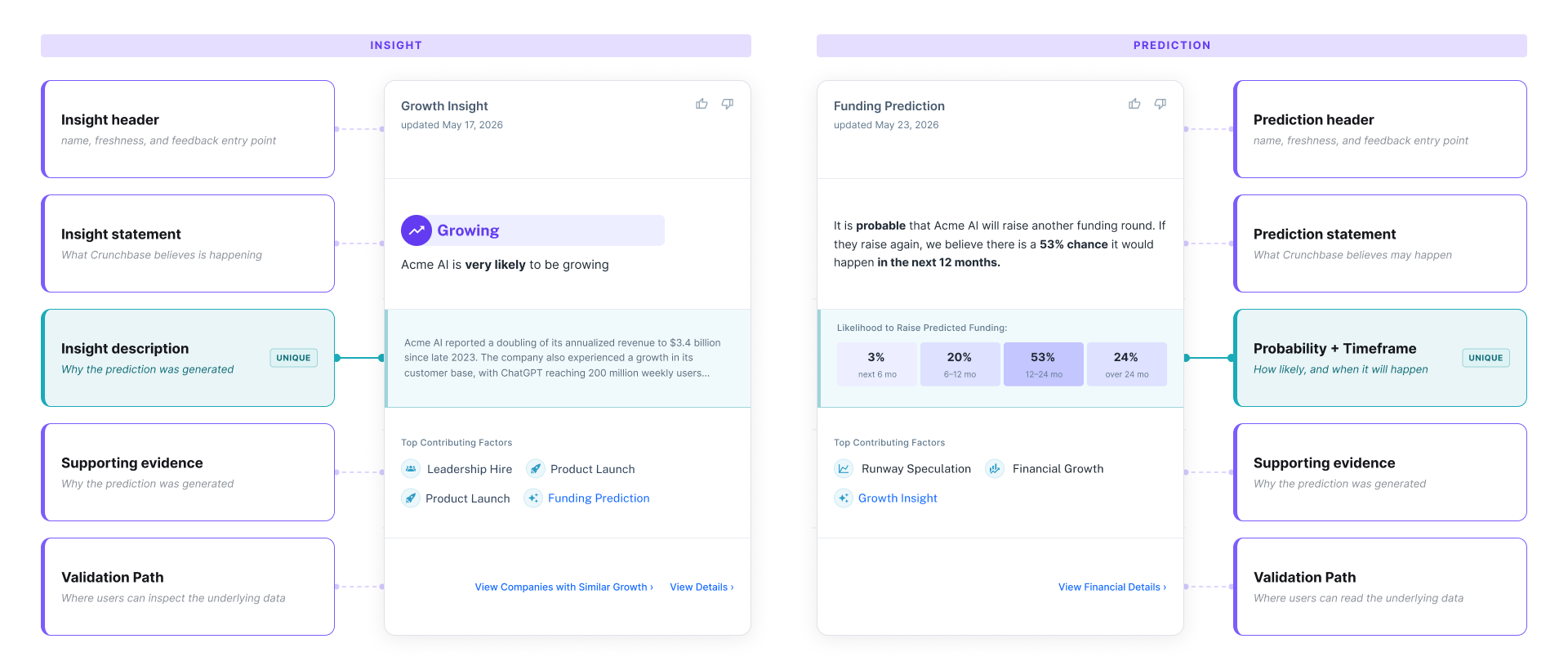Select the 24% over 24 mo tile
The image size is (1568, 670).
click(x=1127, y=364)
